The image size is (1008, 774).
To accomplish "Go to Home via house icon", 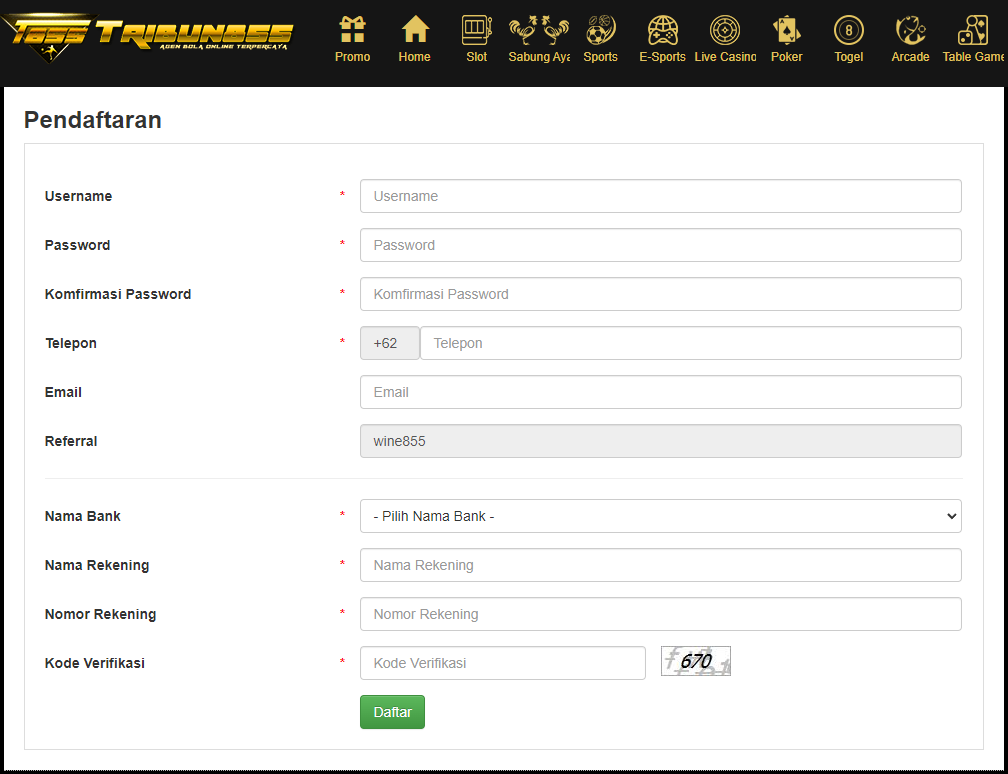I will point(415,30).
